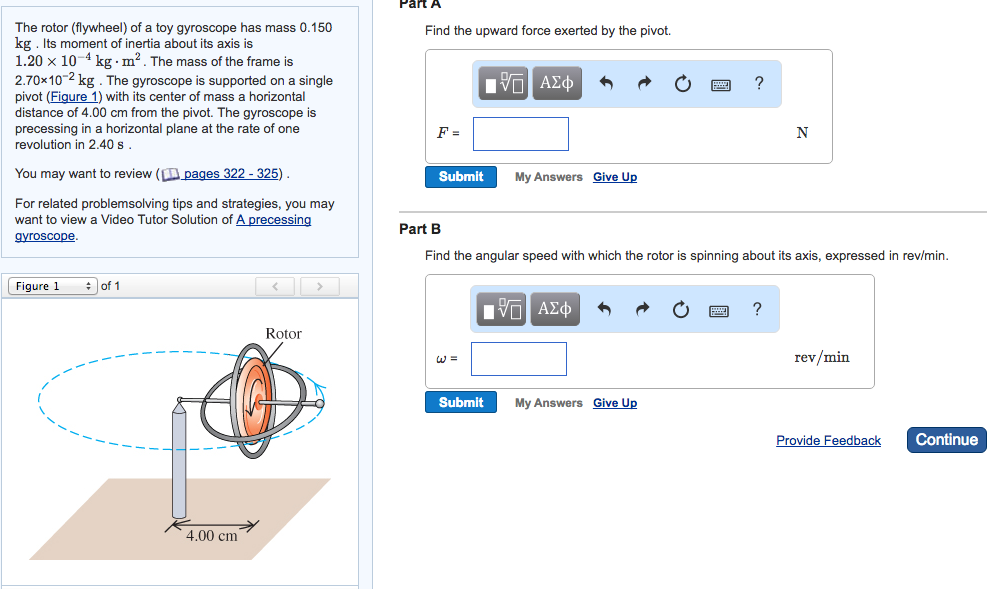Click the help question mark in Part A
This screenshot has width=1002, height=589.
click(x=757, y=83)
